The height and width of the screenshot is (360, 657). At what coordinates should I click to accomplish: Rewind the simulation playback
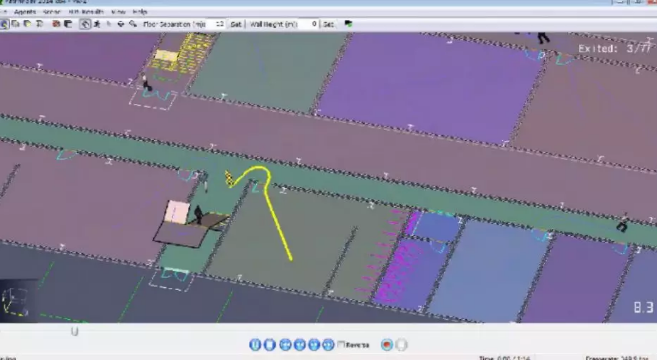click(299, 344)
